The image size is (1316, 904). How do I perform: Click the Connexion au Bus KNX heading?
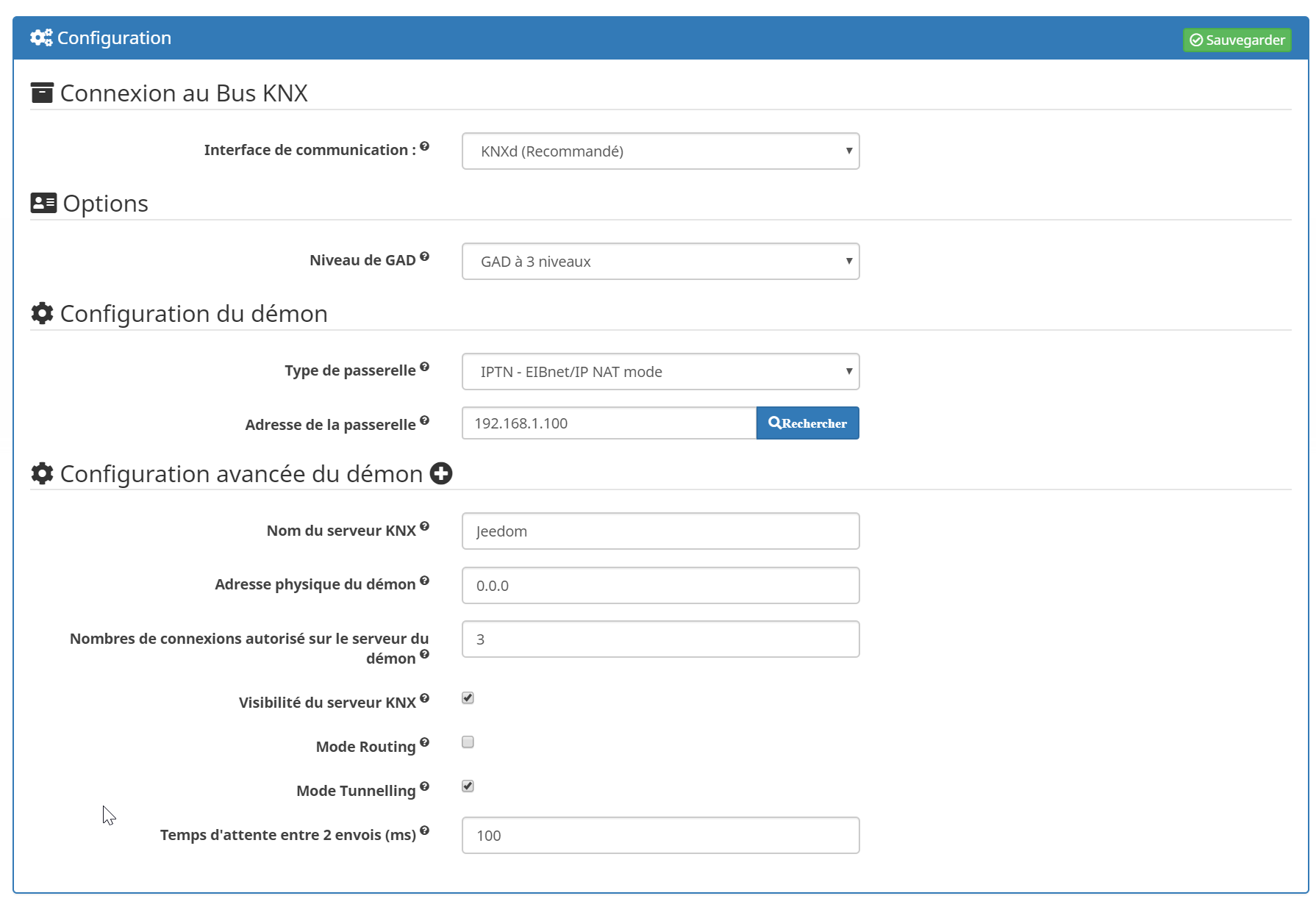coord(184,93)
